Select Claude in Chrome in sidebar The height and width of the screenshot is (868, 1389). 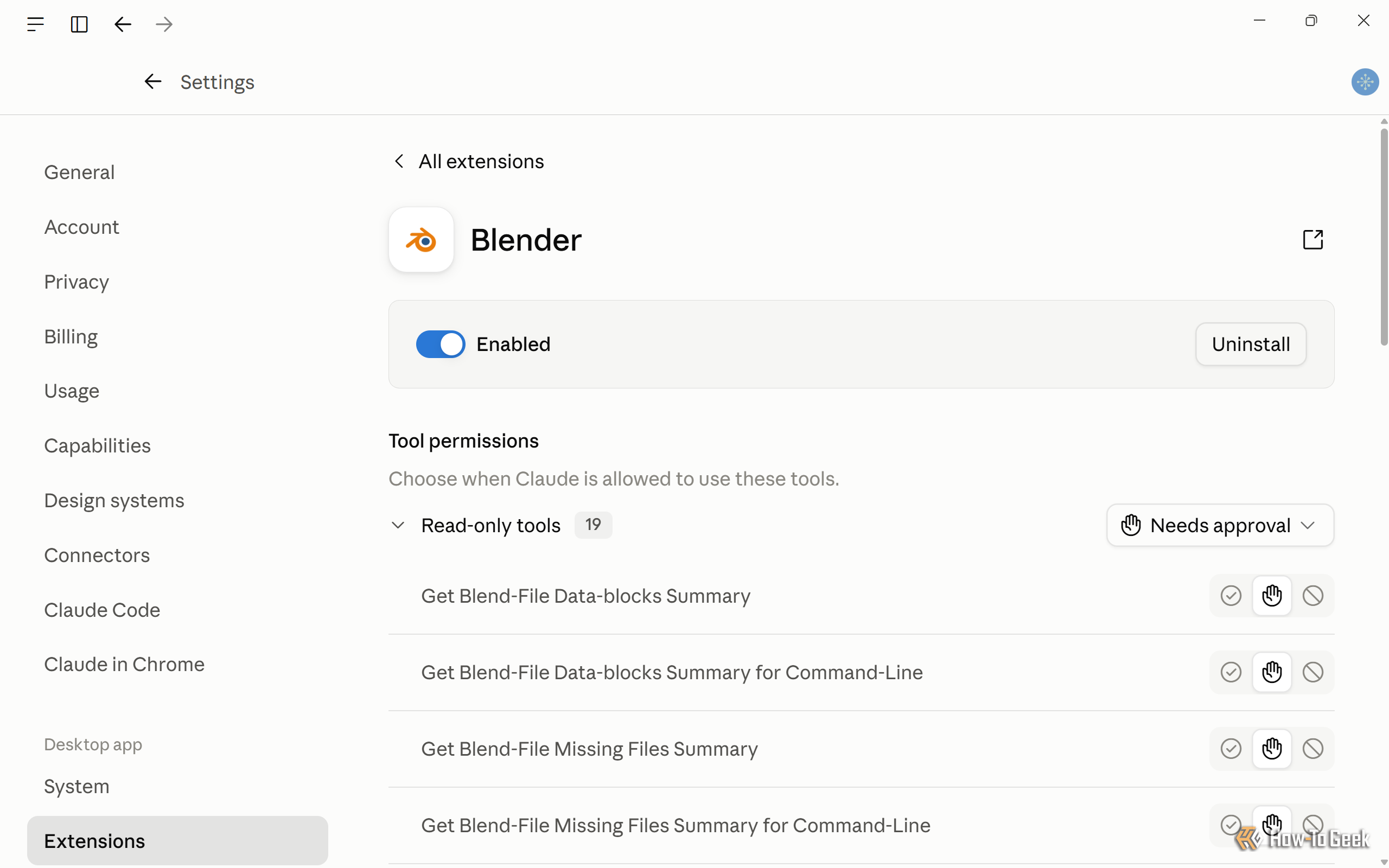click(125, 664)
